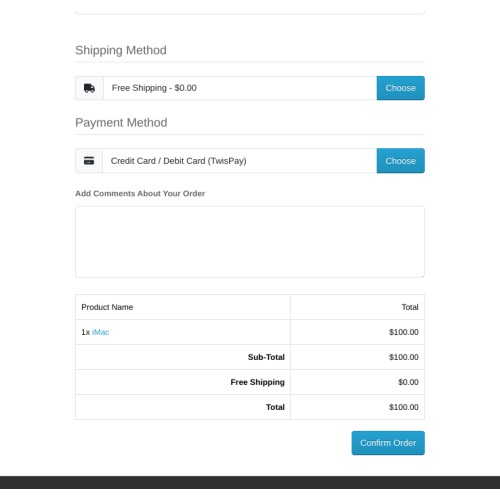Click the bold Total row label
The height and width of the screenshot is (500, 500).
click(x=275, y=407)
